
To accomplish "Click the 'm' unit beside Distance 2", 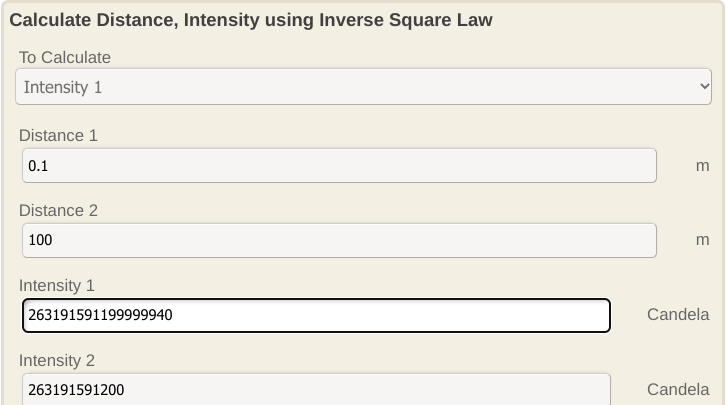I will coord(702,241).
